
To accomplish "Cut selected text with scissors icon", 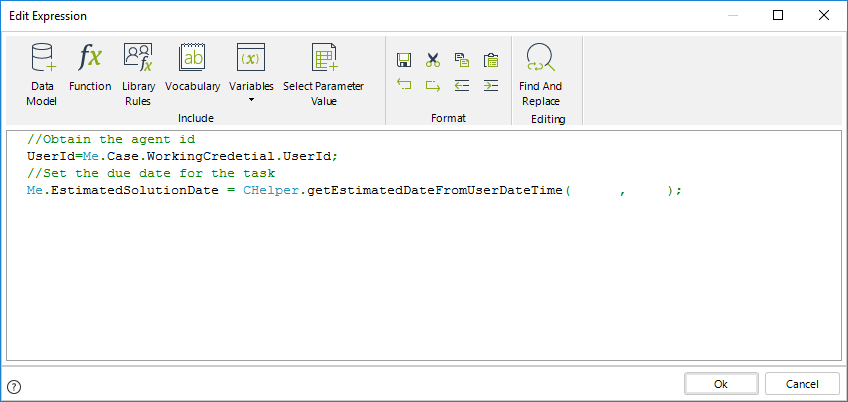I will pyautogui.click(x=433, y=60).
